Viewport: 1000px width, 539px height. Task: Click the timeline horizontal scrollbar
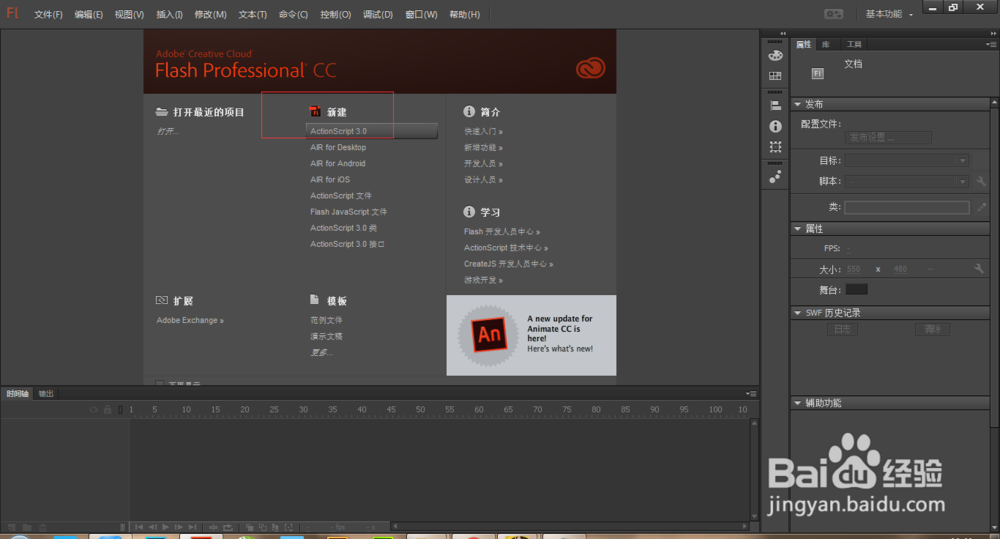pos(570,526)
